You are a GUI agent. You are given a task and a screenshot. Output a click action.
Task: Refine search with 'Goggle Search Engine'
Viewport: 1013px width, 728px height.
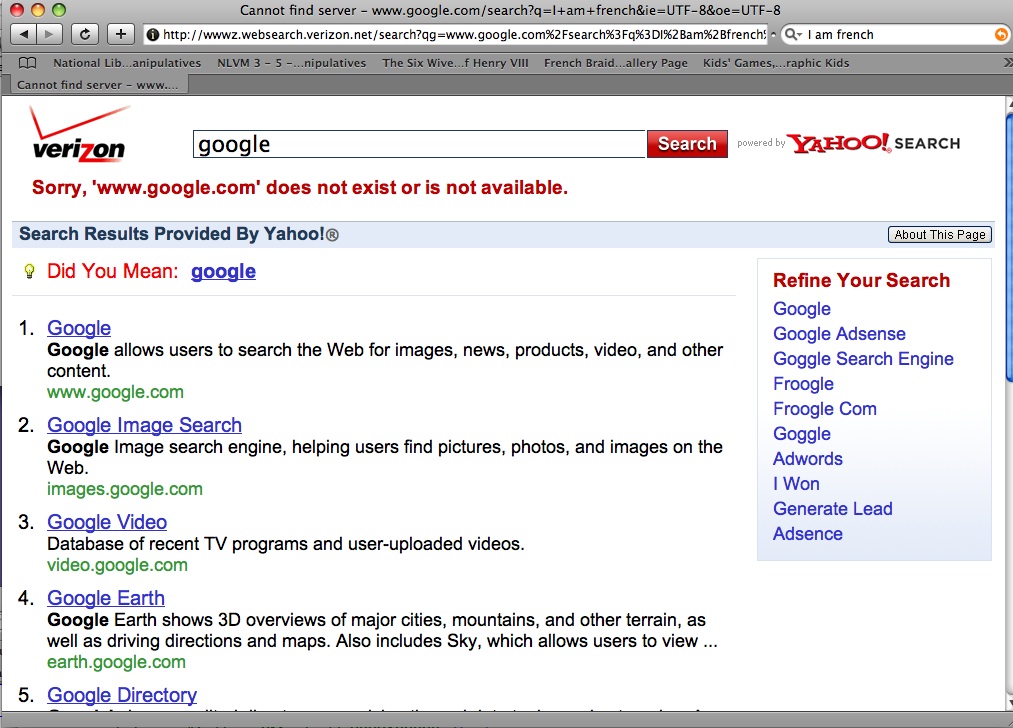click(x=863, y=359)
